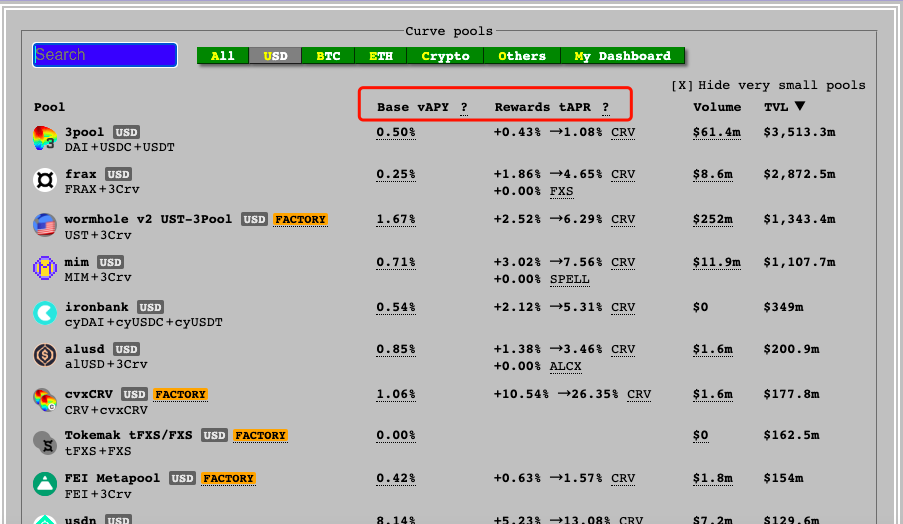Click the 3pool rainbow pool icon
Viewport: 903px width, 524px height.
click(44, 139)
